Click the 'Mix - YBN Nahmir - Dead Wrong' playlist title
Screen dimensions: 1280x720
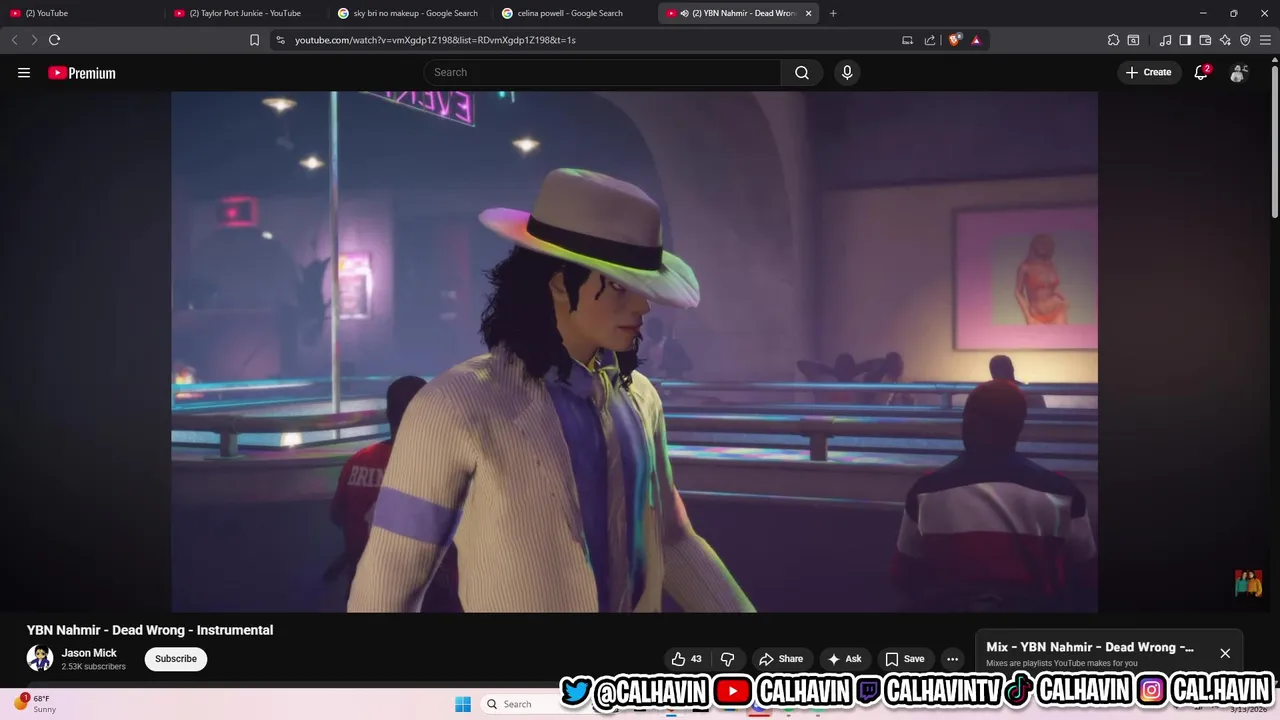coord(1090,647)
